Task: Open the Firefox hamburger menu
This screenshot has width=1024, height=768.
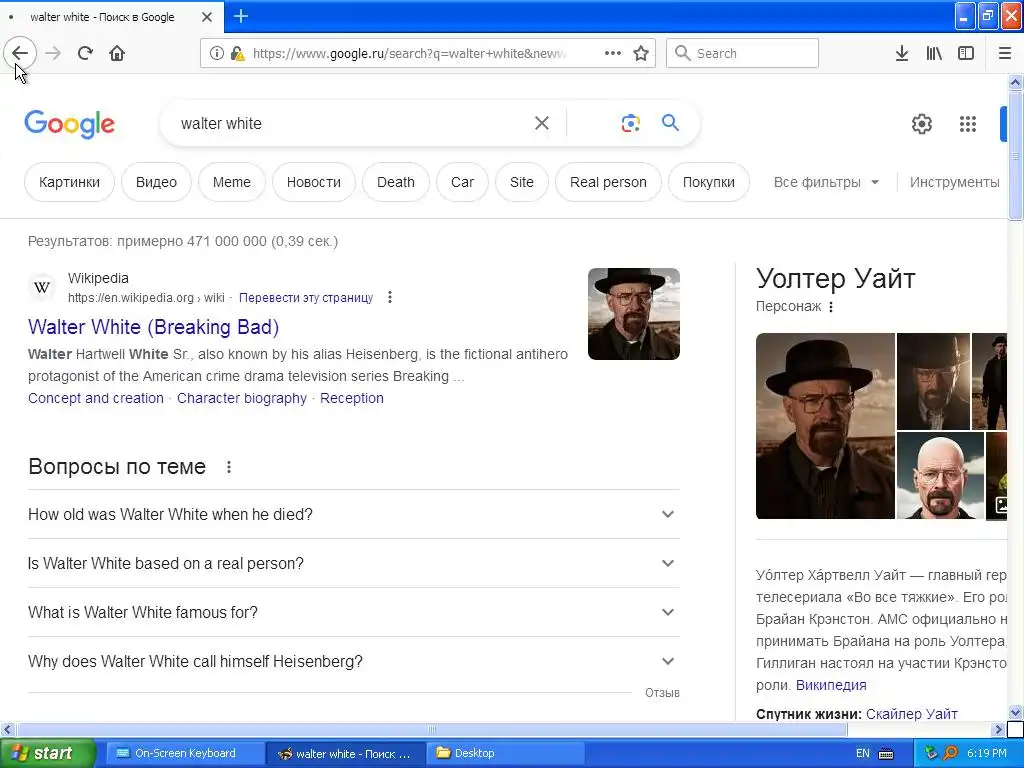Action: click(x=1005, y=53)
